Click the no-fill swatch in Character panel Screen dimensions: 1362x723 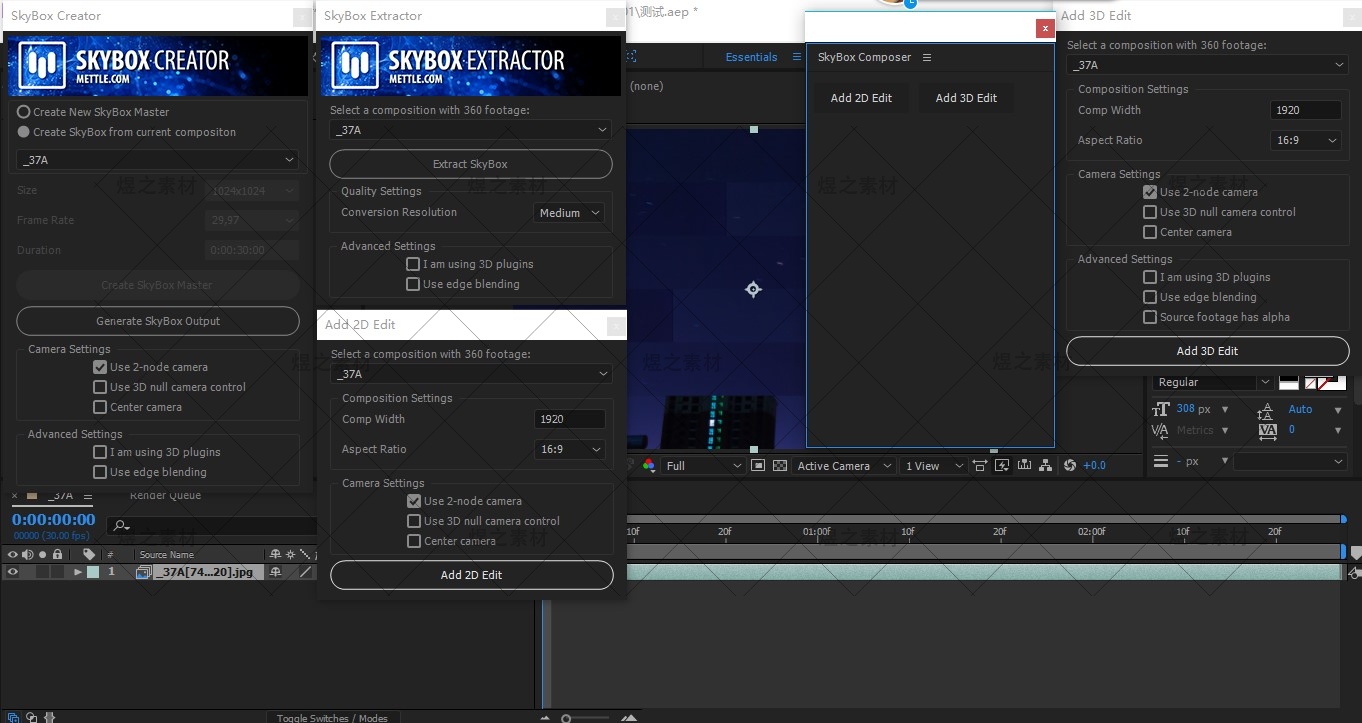click(1310, 384)
